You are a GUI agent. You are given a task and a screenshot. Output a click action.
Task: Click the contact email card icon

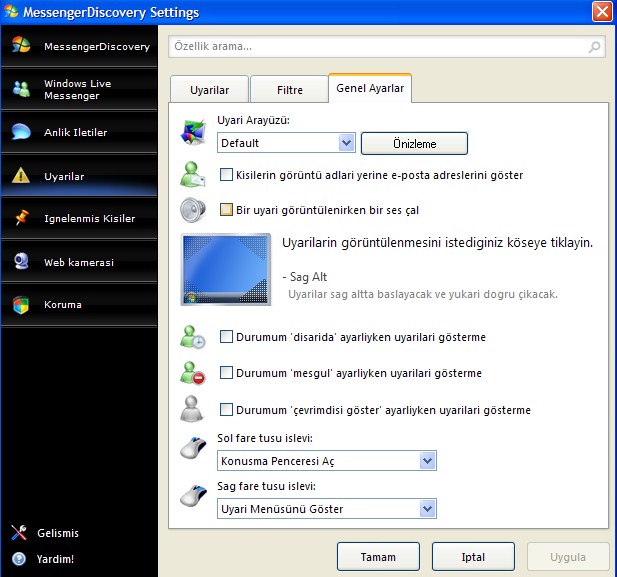193,174
